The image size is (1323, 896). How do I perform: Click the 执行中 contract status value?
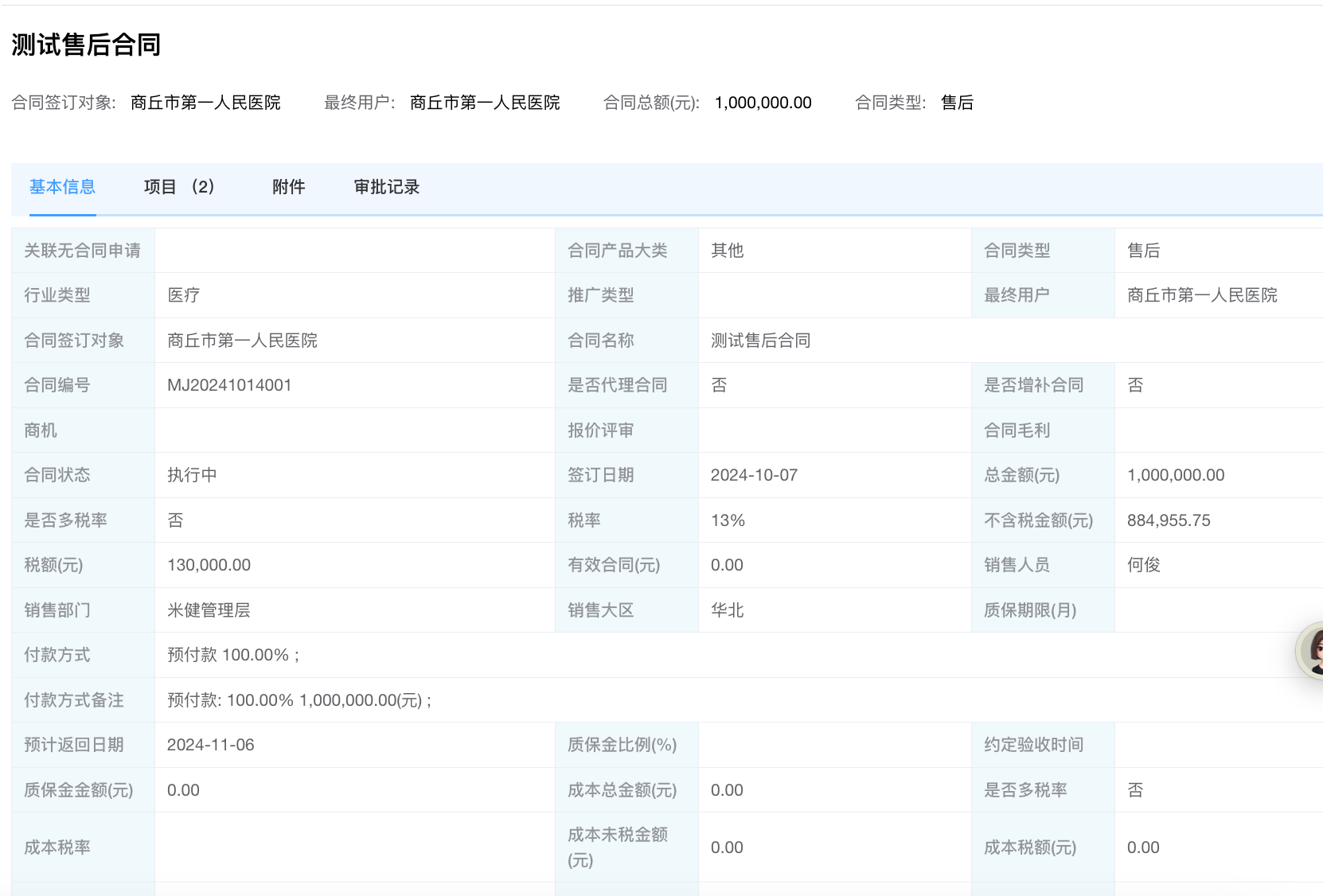click(192, 475)
